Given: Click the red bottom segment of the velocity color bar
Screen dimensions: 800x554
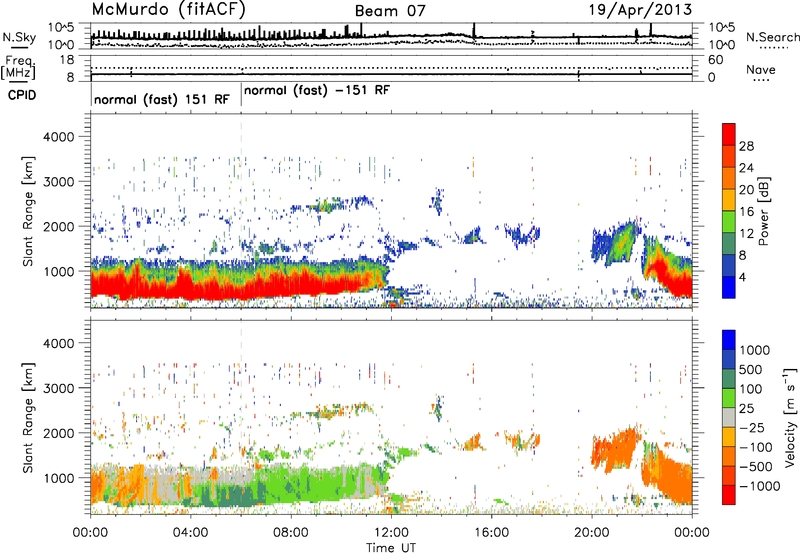Looking at the screenshot, I should [x=729, y=495].
